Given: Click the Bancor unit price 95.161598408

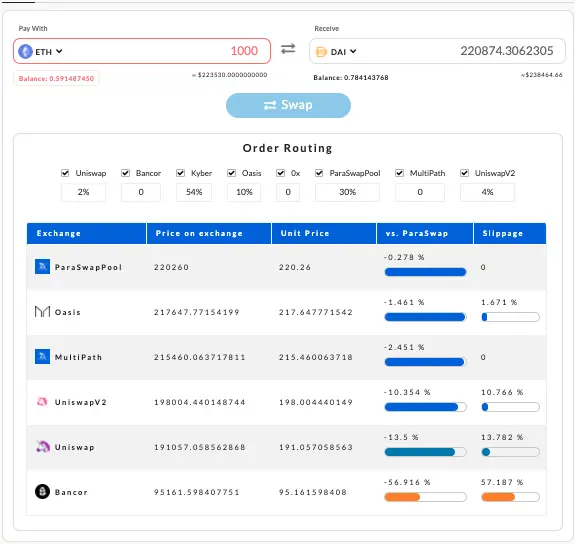Looking at the screenshot, I should (x=313, y=492).
